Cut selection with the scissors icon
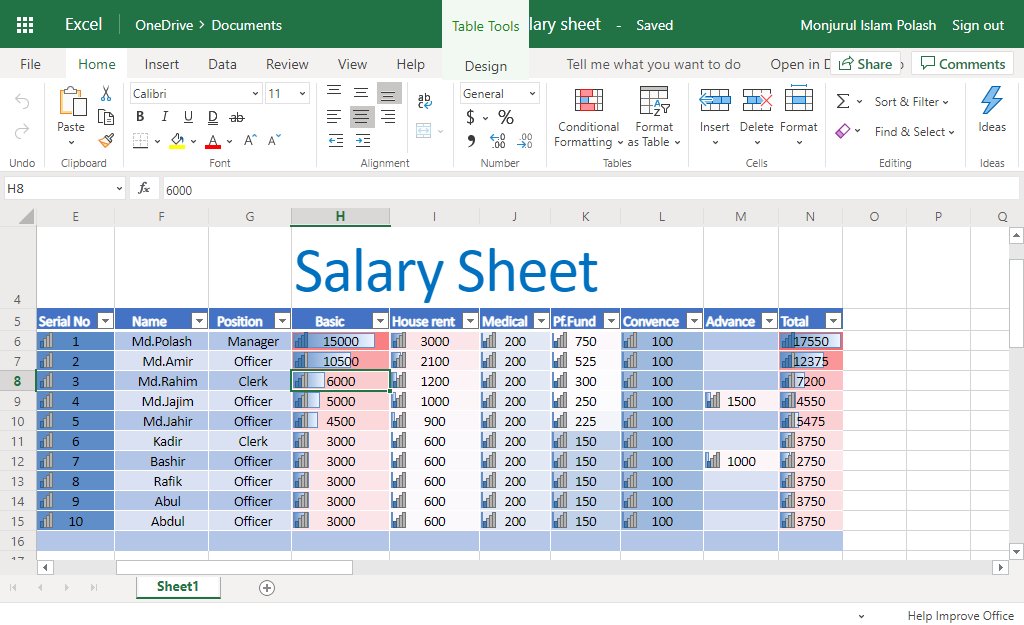1024x625 pixels. pyautogui.click(x=106, y=93)
